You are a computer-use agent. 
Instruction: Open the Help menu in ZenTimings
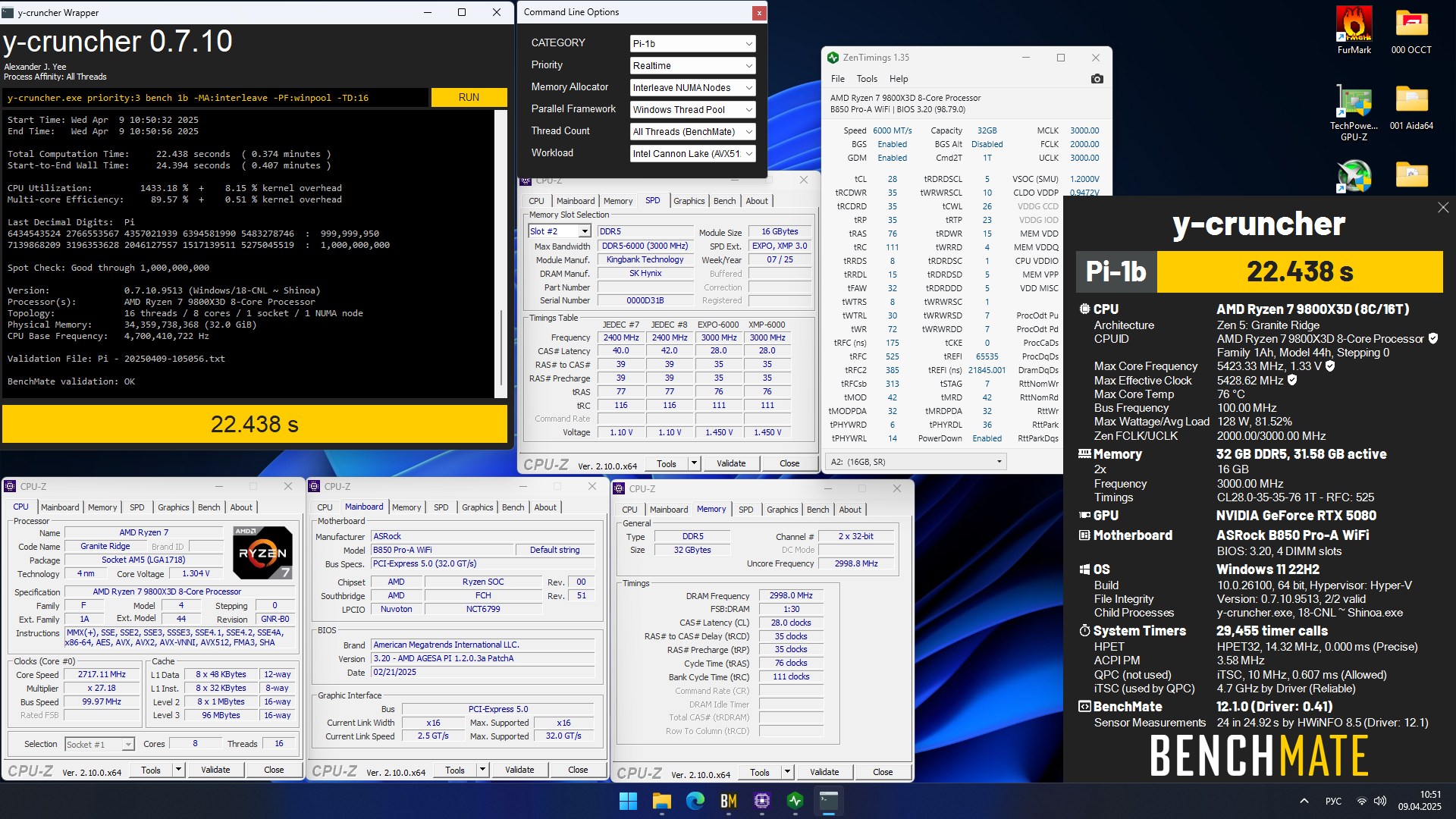point(899,79)
